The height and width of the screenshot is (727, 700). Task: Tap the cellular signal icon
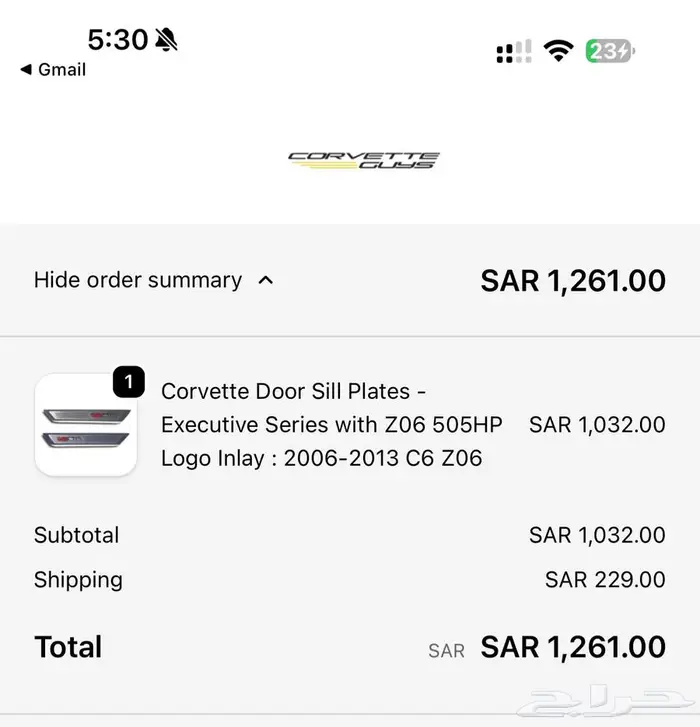[x=514, y=52]
